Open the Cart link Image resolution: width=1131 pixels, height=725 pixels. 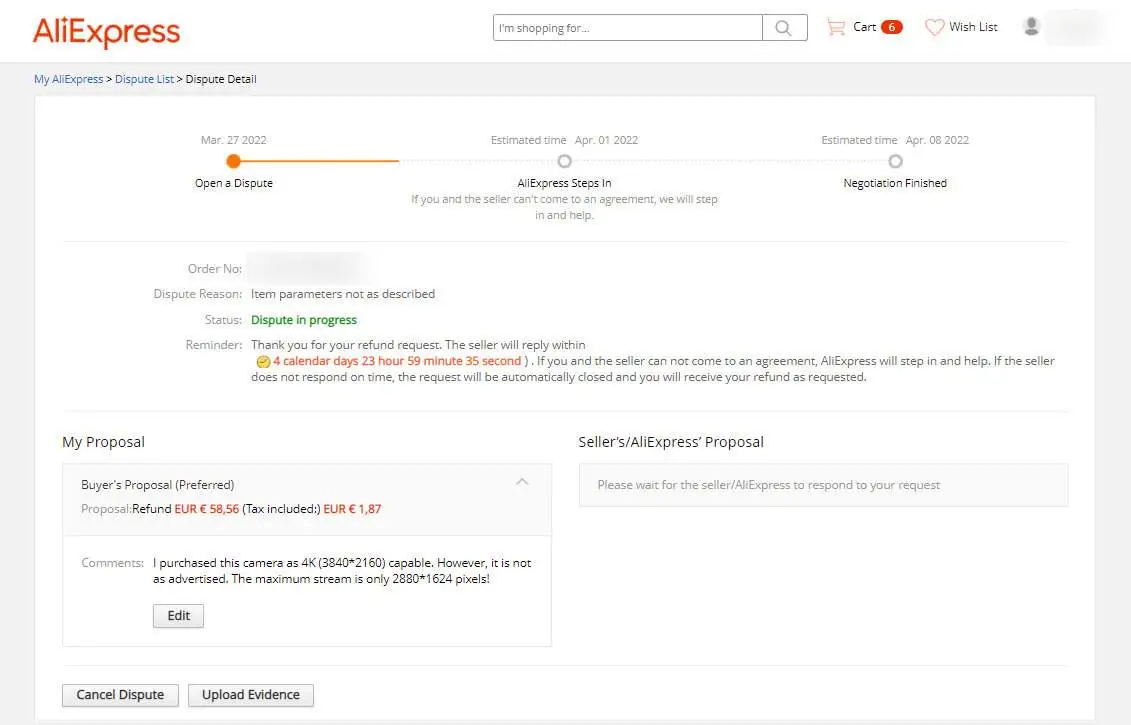point(864,27)
